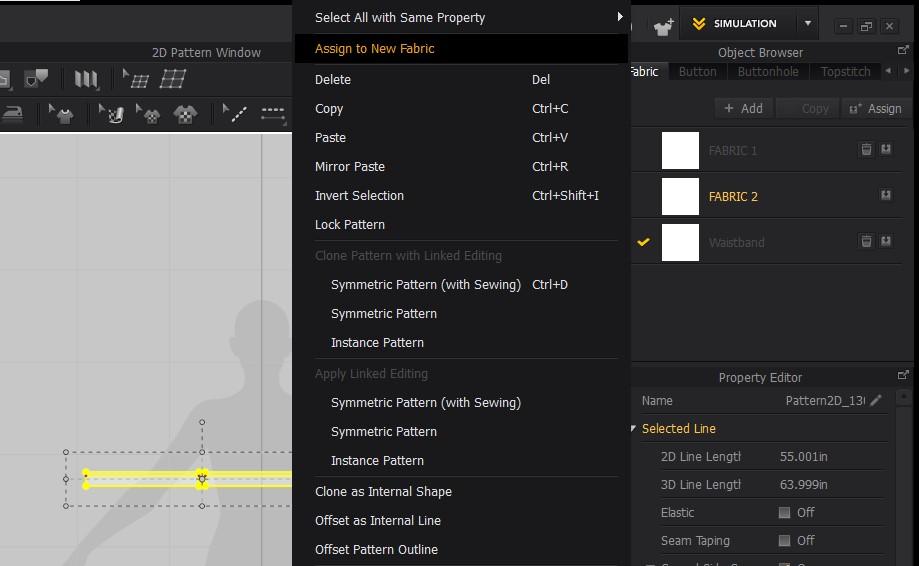
Task: Open the SIMULATION mode dropdown arrow
Action: (808, 24)
